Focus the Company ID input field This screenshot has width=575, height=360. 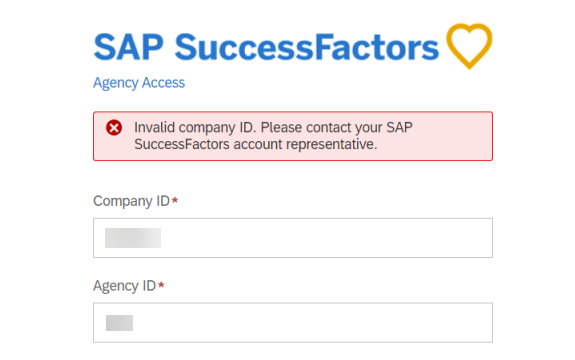tap(293, 238)
